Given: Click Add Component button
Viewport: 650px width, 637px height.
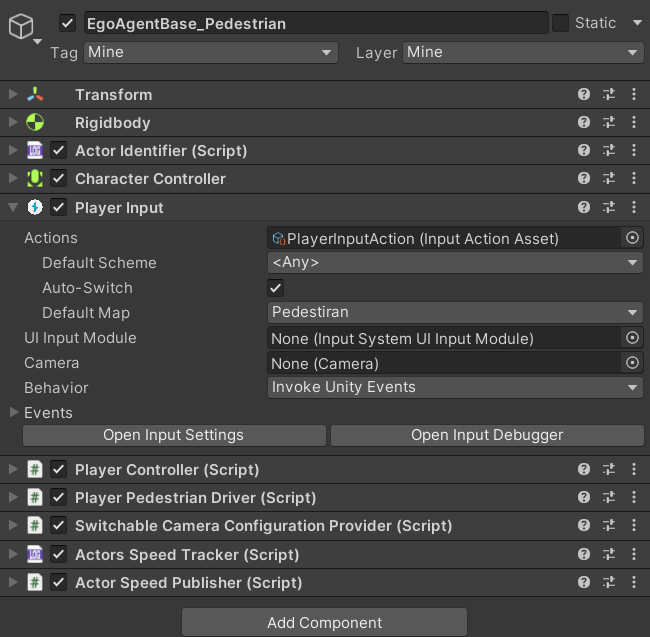Looking at the screenshot, I should 324,622.
